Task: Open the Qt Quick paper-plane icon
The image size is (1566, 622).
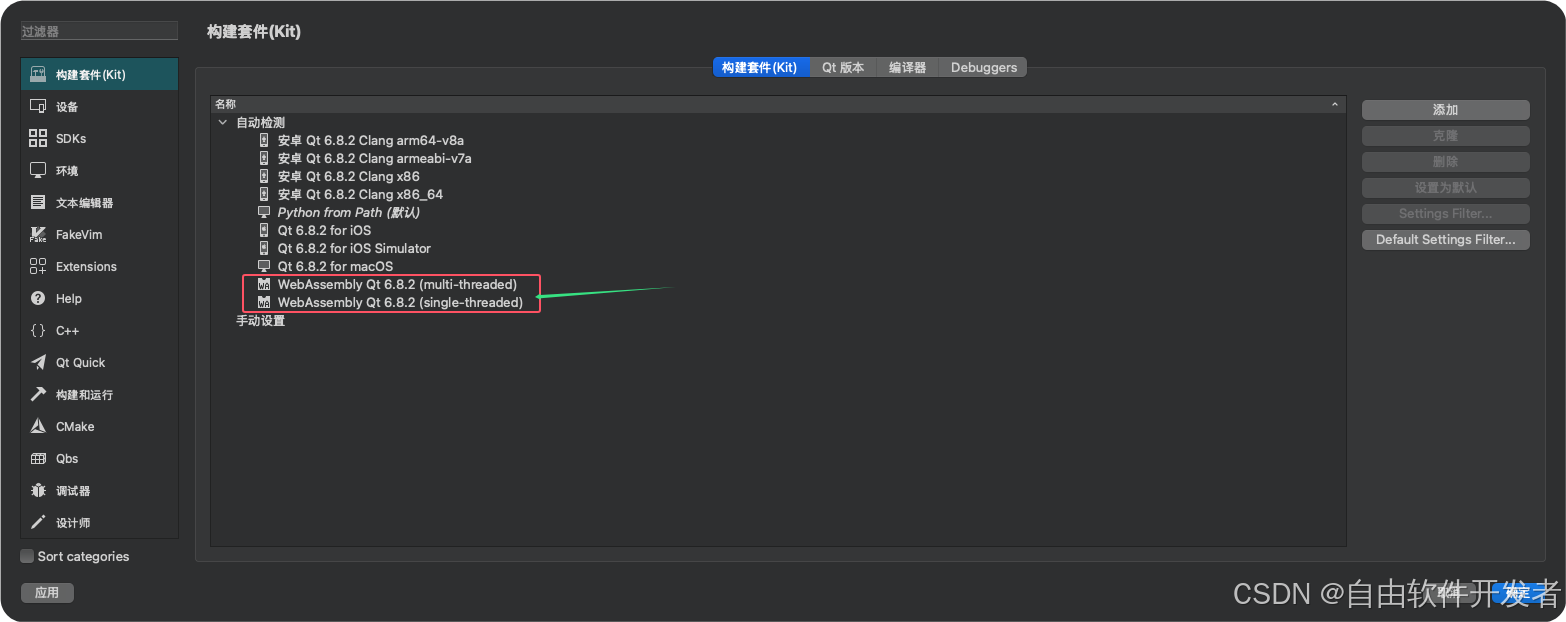Action: (38, 363)
